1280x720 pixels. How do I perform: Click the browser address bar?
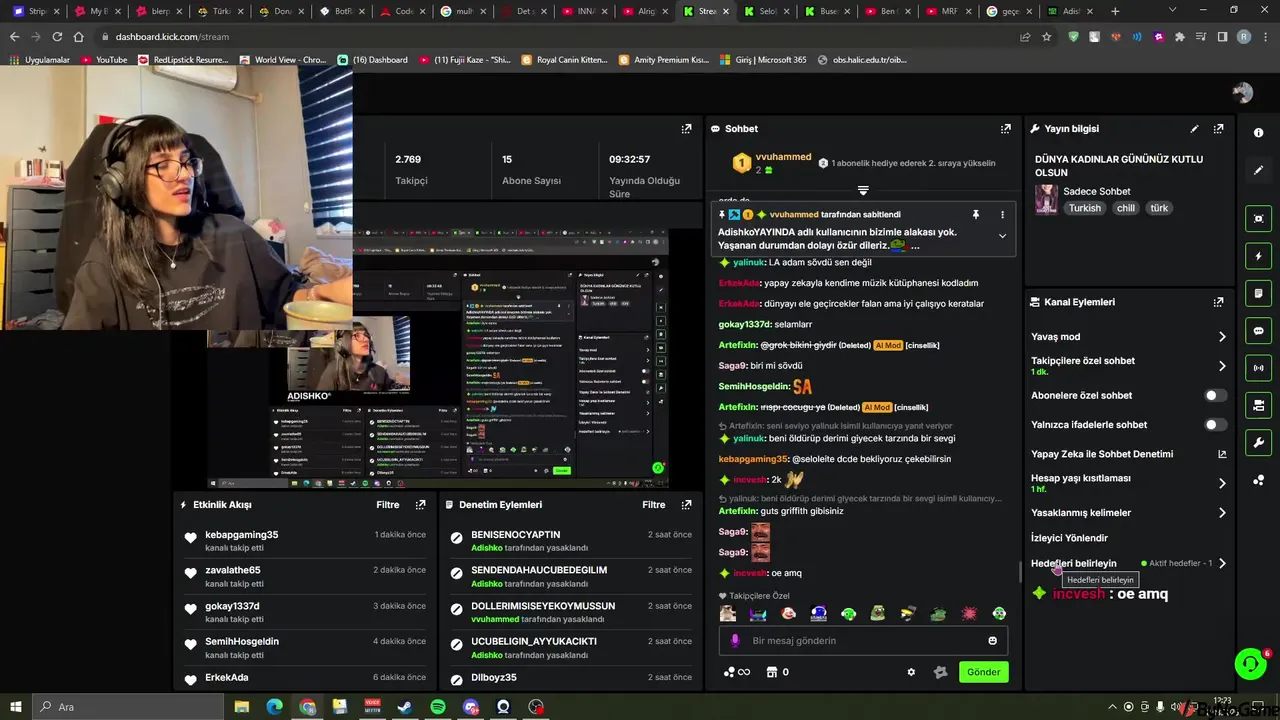[x=560, y=37]
